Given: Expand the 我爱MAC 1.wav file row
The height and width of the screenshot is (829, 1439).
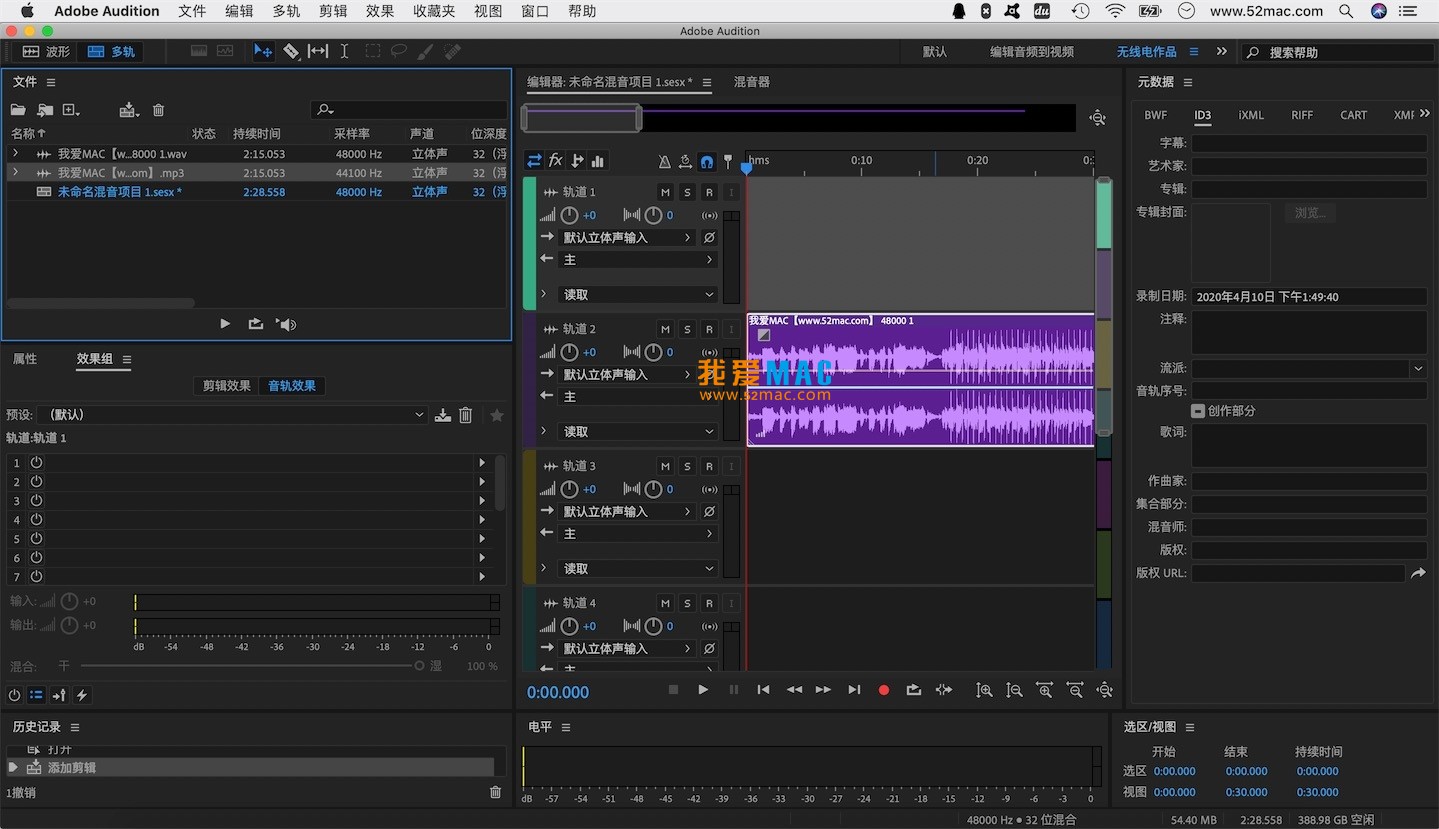Looking at the screenshot, I should click(x=15, y=154).
